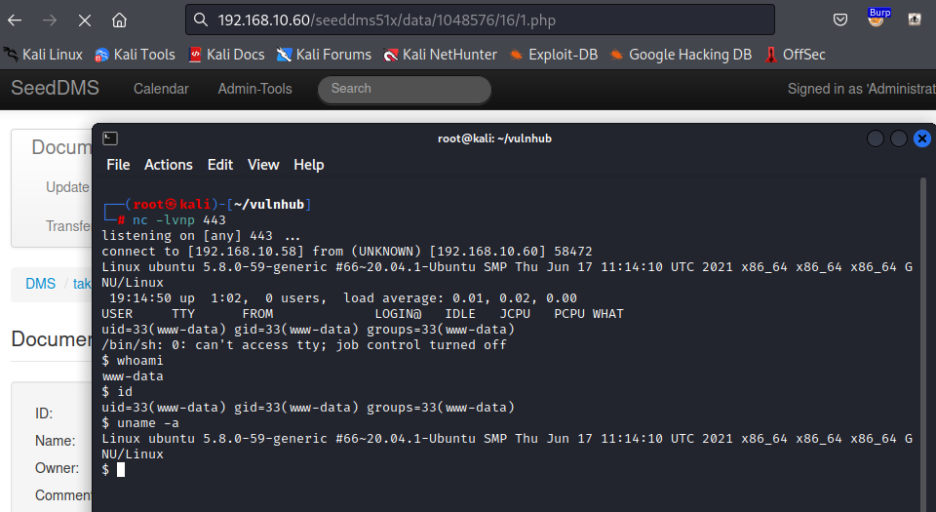Click the 'nc -lvnp 443' command text

pyautogui.click(x=179, y=220)
